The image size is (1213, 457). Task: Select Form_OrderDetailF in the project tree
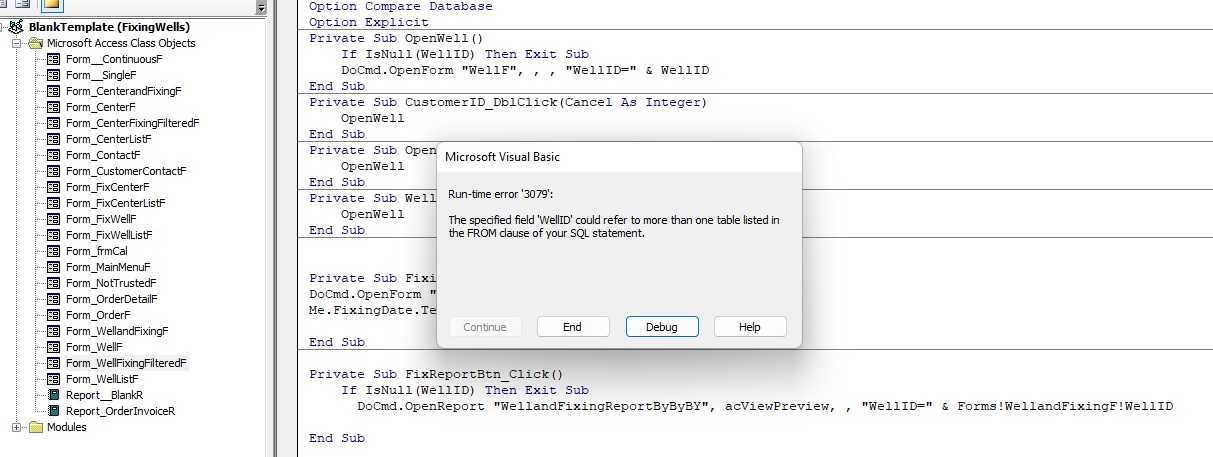coord(111,299)
